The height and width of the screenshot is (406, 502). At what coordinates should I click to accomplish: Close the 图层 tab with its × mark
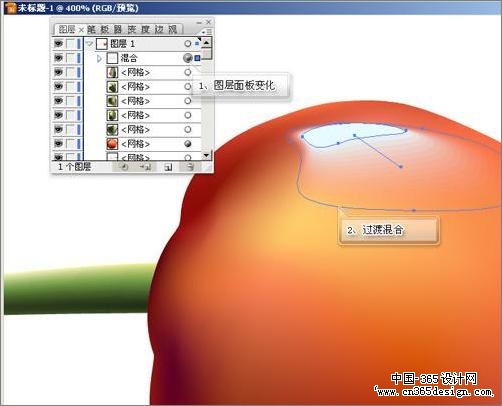tap(81, 30)
